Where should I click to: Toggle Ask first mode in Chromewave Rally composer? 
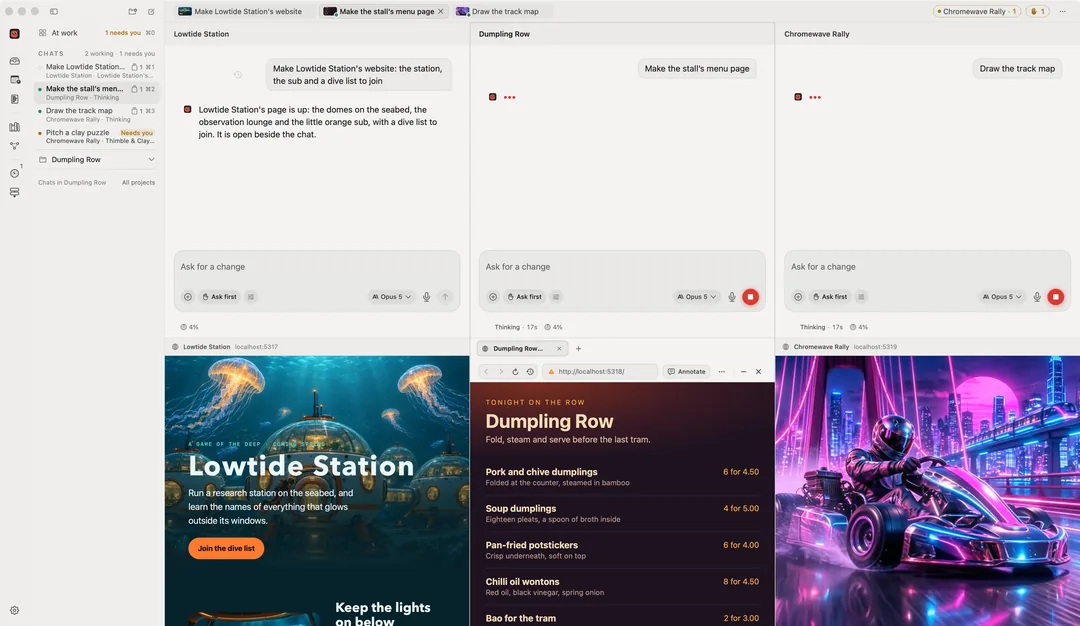pyautogui.click(x=830, y=297)
